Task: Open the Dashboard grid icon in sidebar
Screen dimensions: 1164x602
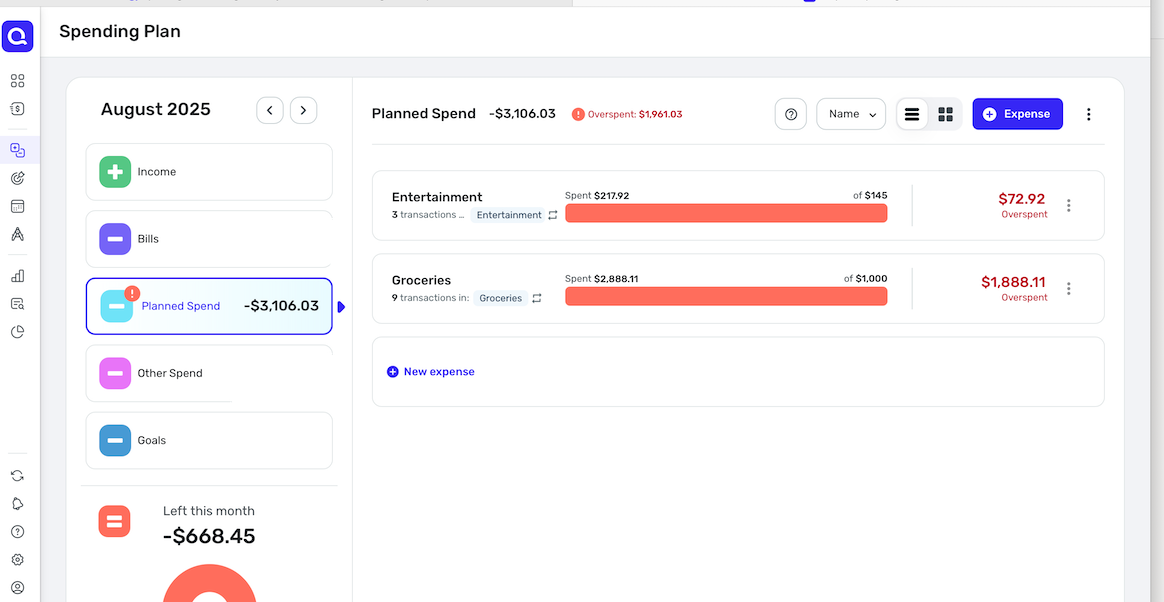Action: (x=18, y=81)
